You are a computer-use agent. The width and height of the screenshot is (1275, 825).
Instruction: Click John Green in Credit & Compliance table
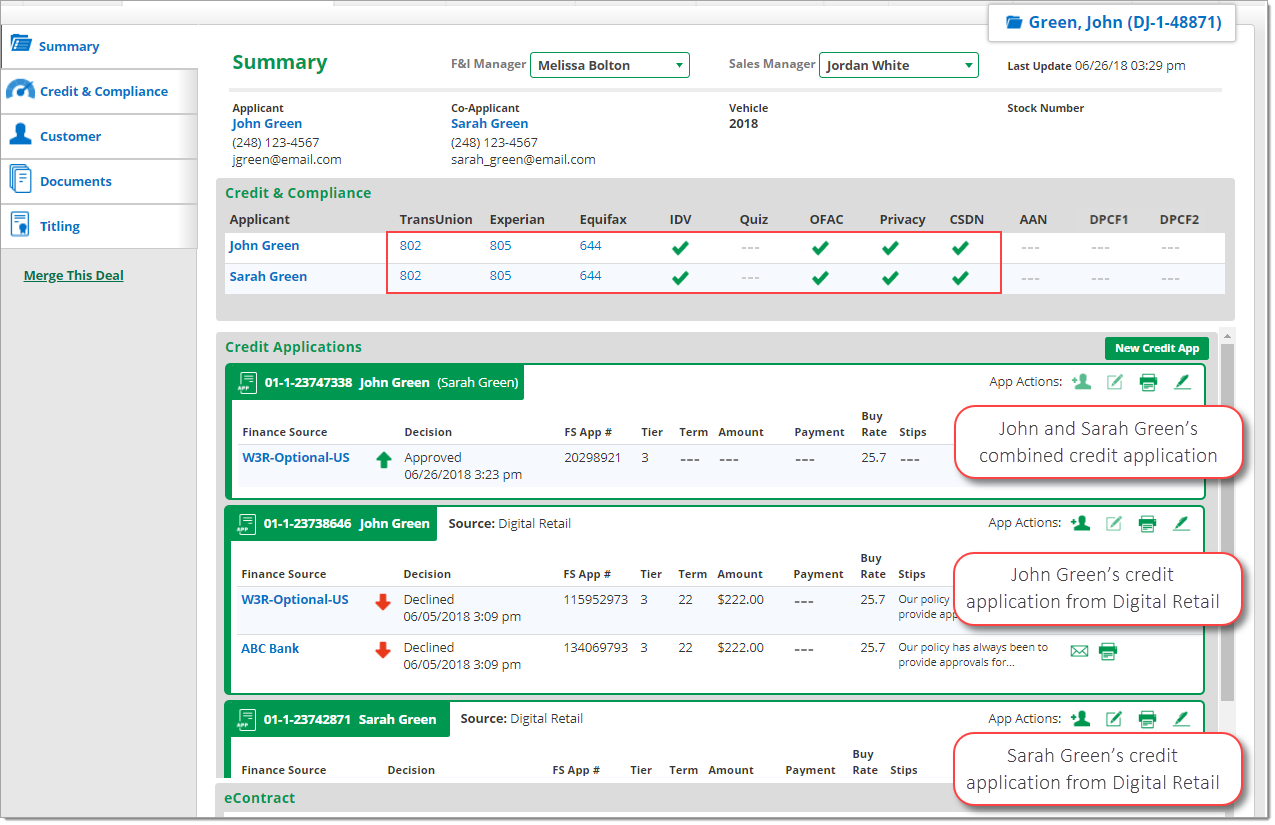pyautogui.click(x=264, y=246)
